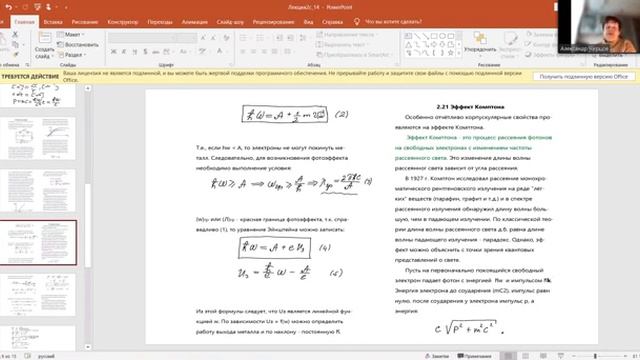This screenshot has height=360, width=640.
Task: Open the Конструктор ribbon tab
Action: click(123, 22)
